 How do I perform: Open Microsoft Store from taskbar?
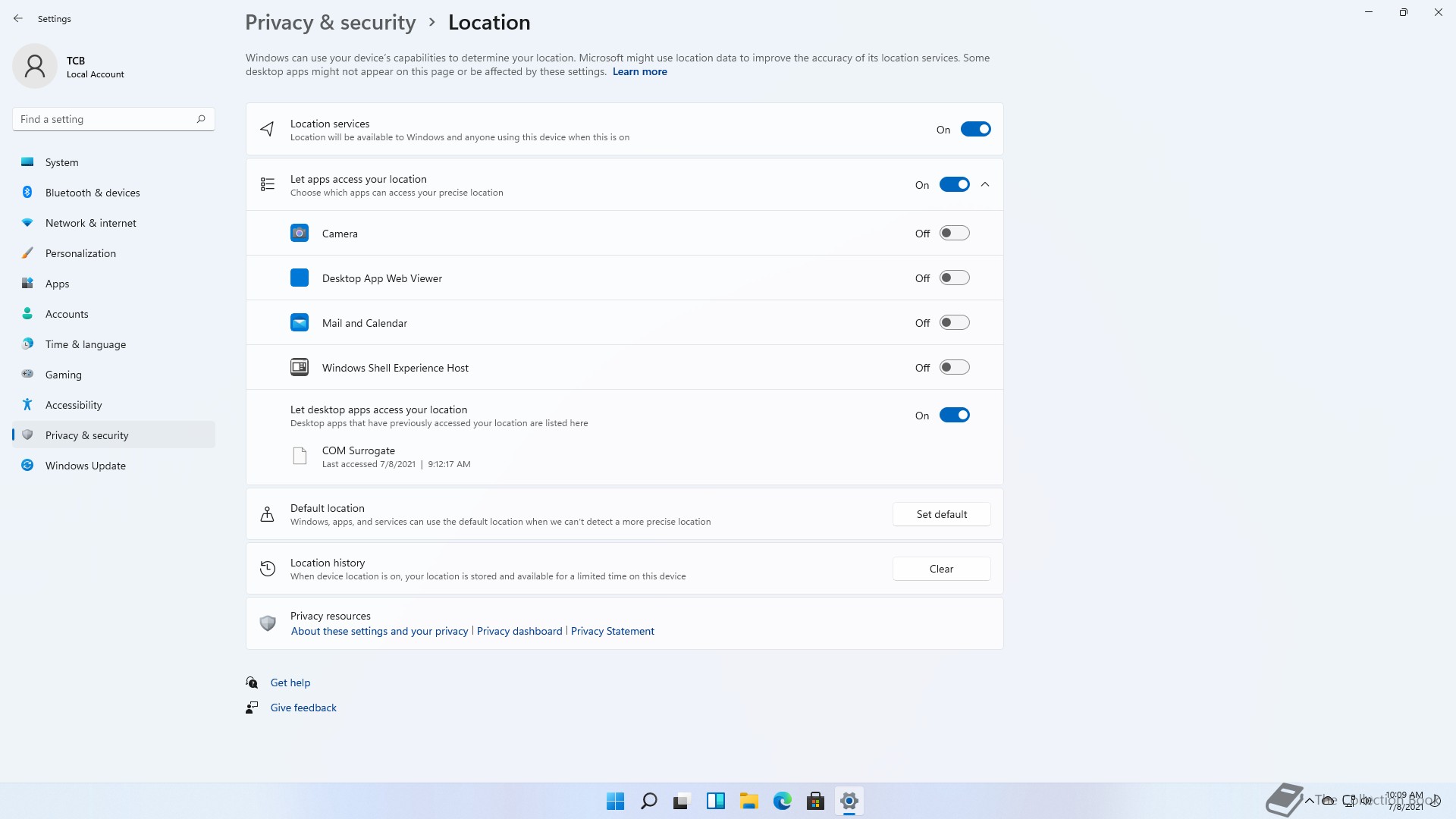(x=815, y=801)
